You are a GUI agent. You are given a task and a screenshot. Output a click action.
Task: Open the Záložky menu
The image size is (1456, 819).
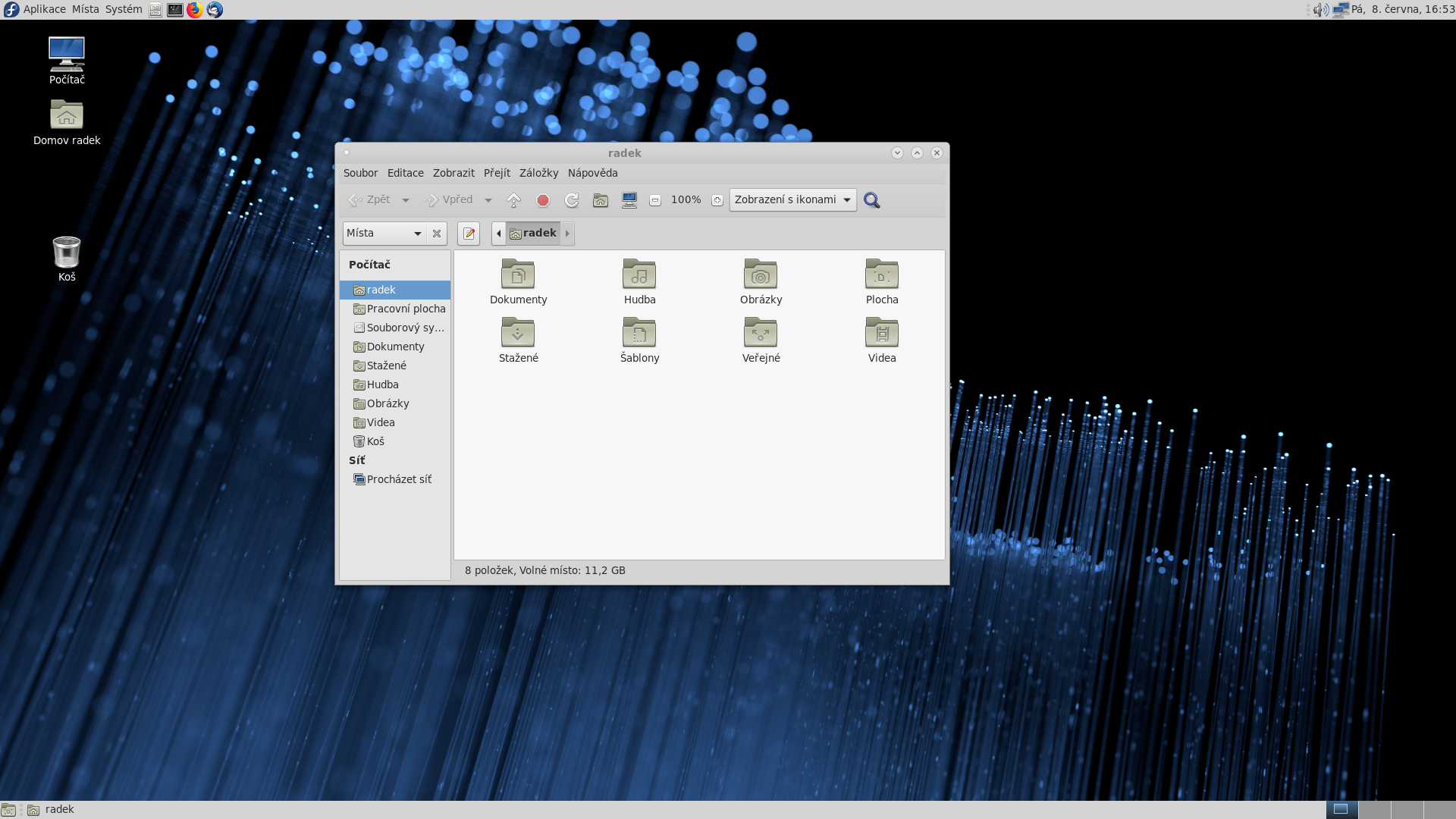click(x=538, y=173)
